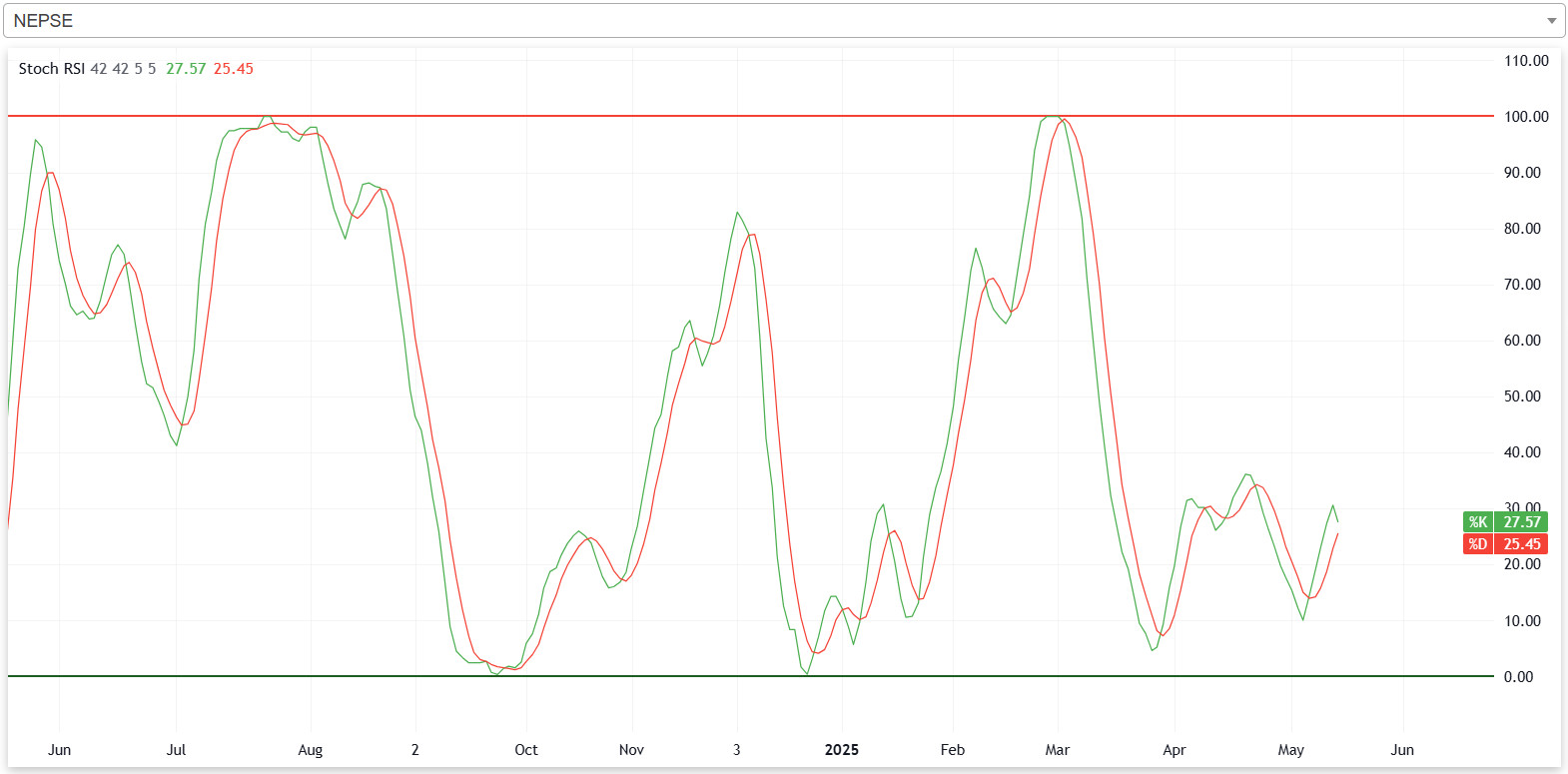Open the NEPSE symbol dropdown
Viewport: 1568px width, 774px height.
click(784, 21)
